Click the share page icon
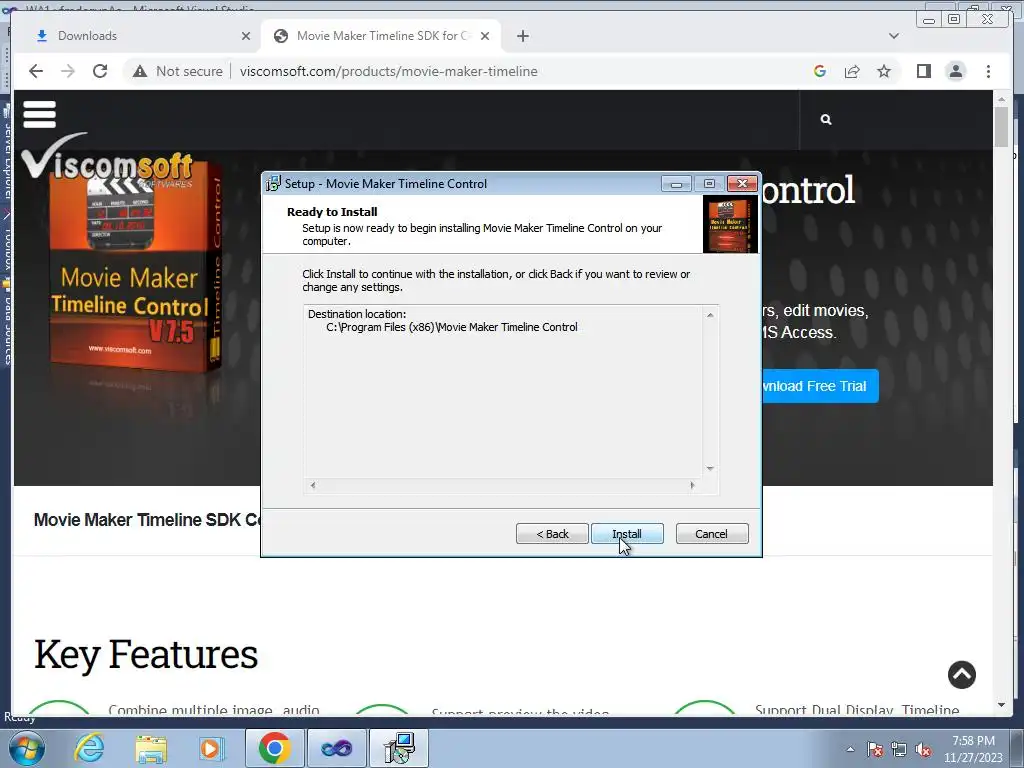This screenshot has width=1024, height=768. click(852, 71)
